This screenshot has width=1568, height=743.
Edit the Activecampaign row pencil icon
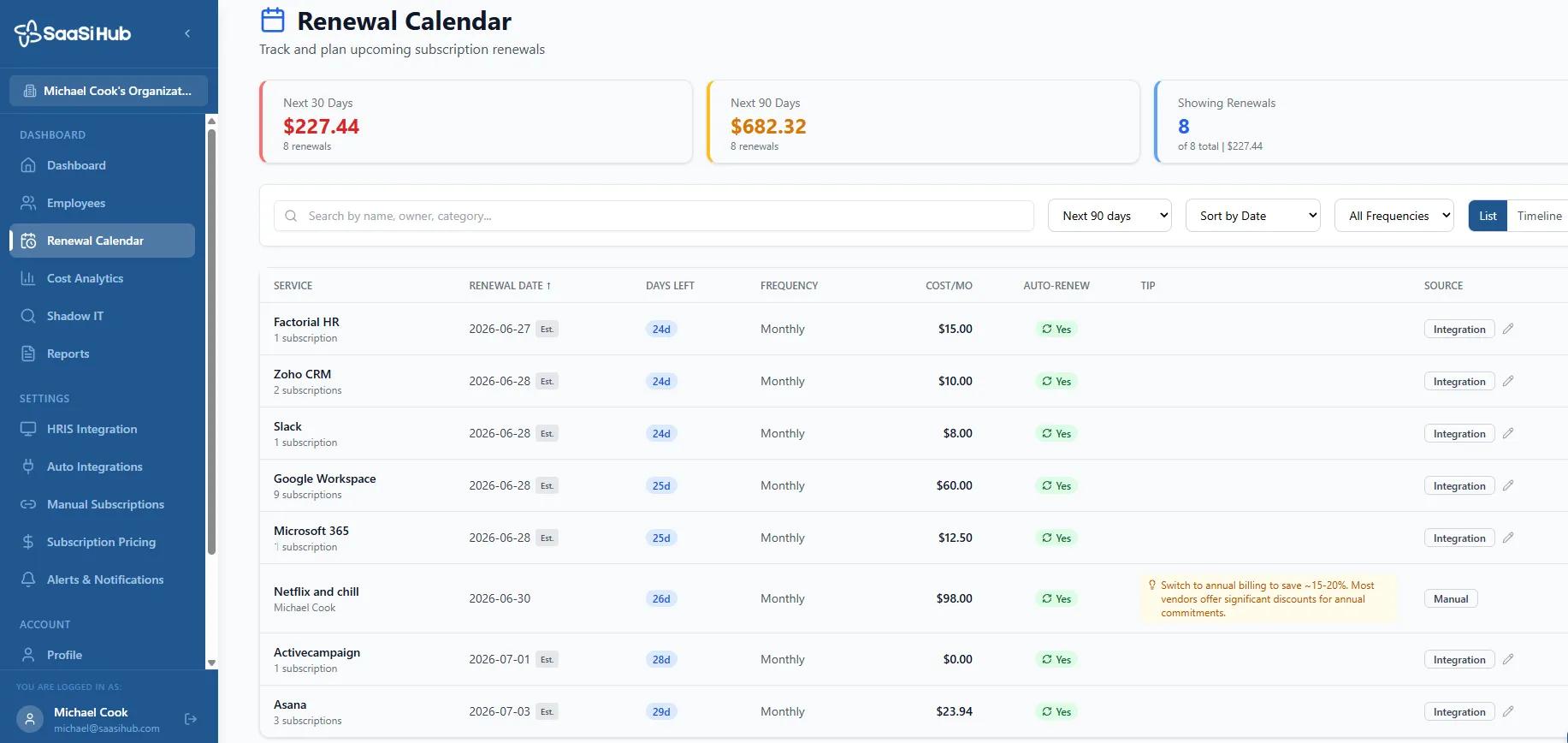pyautogui.click(x=1508, y=659)
